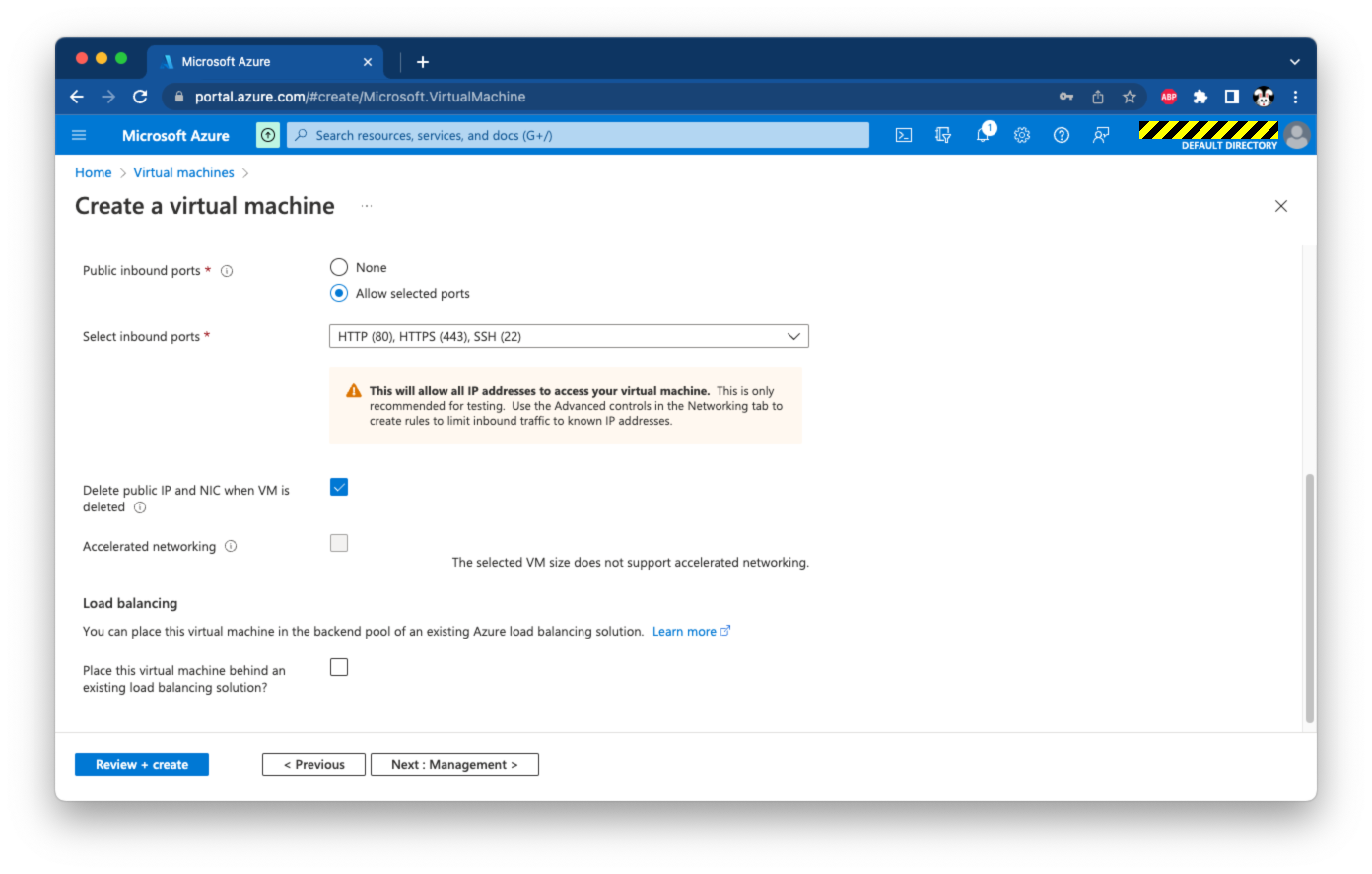
Task: Click the notifications bell icon
Action: pos(983,136)
